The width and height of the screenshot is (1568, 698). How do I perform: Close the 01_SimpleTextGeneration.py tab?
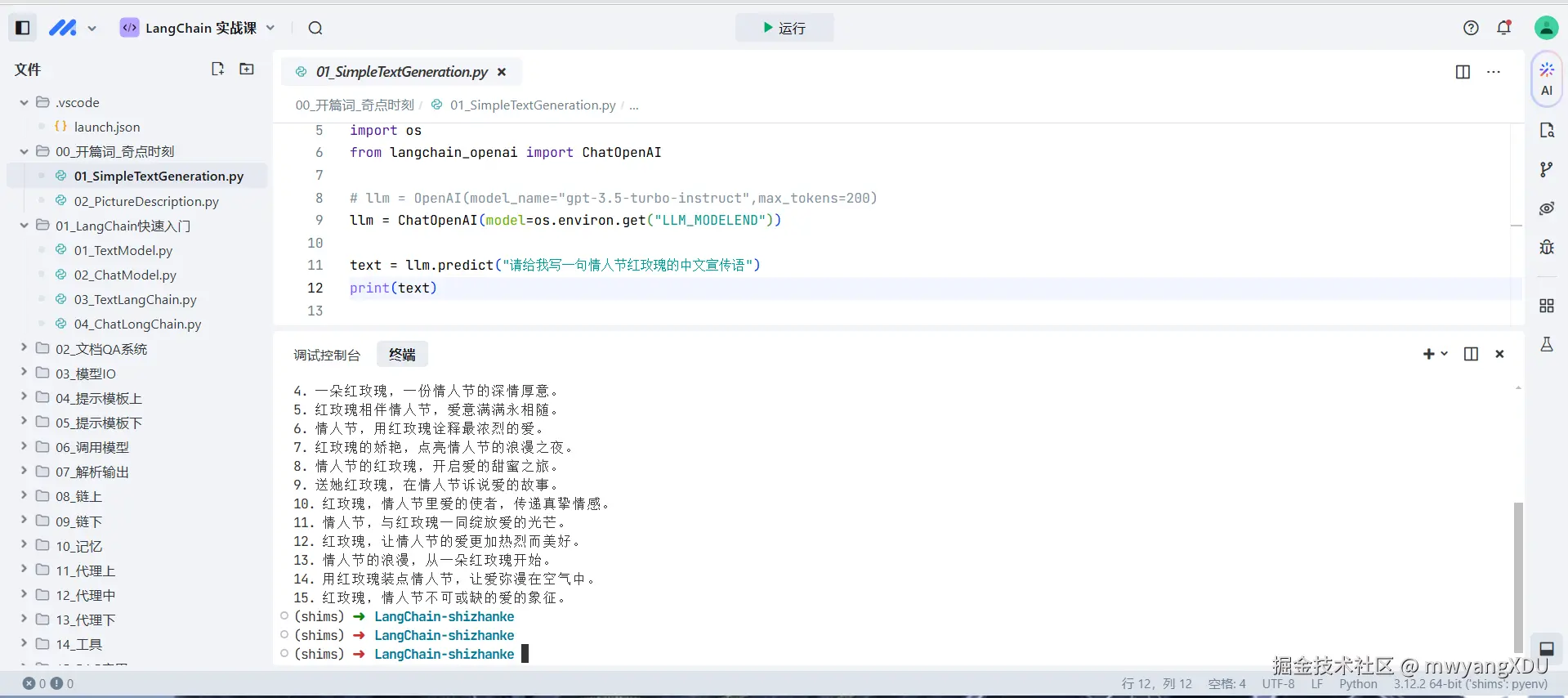pos(502,72)
